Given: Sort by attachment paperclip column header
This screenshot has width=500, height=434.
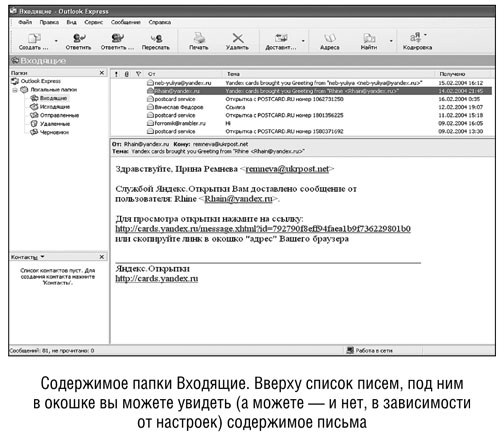Looking at the screenshot, I should click(x=127, y=74).
